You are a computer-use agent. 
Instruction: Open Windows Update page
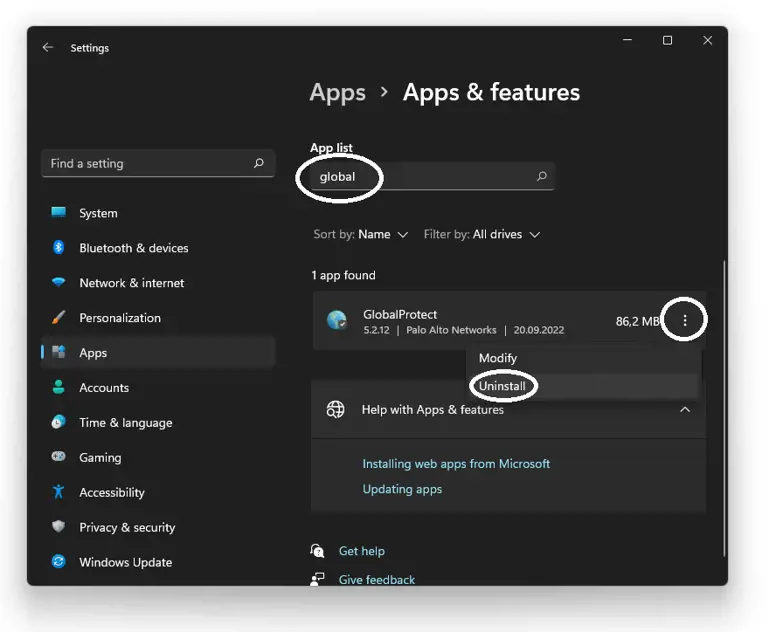125,563
